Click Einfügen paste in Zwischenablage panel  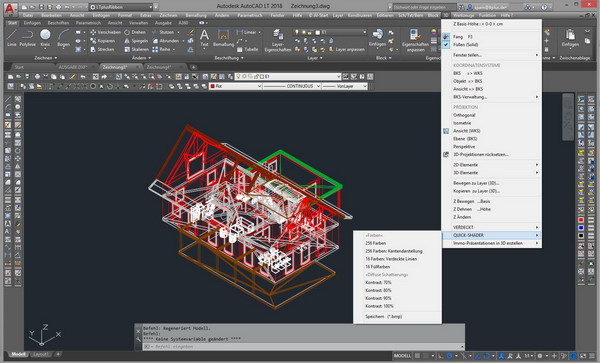[570, 38]
